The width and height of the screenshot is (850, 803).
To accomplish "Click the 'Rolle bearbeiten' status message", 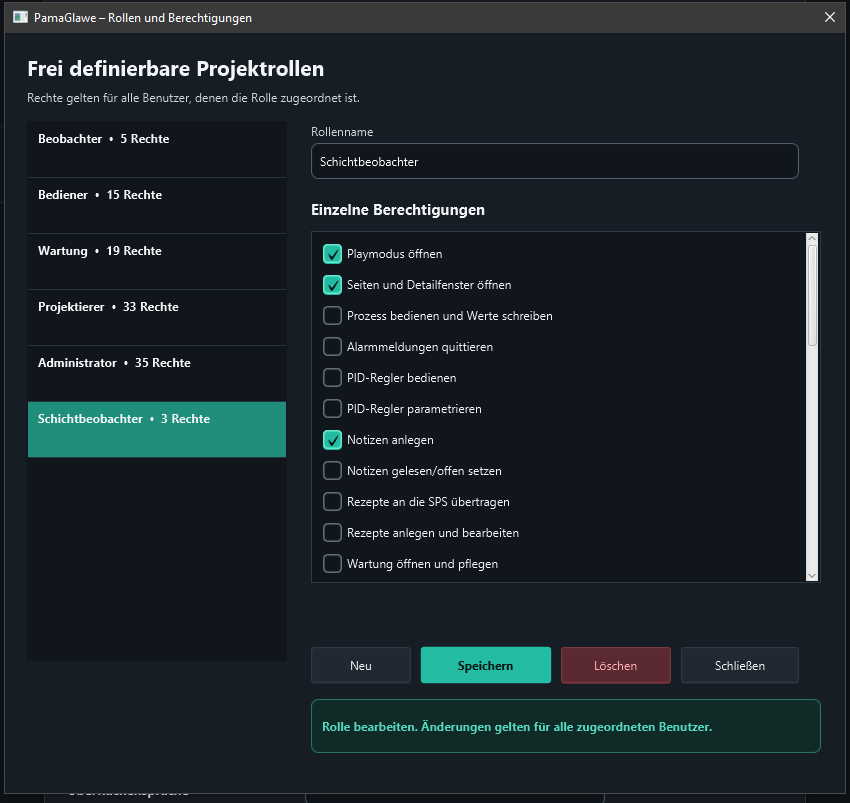I will pos(565,726).
